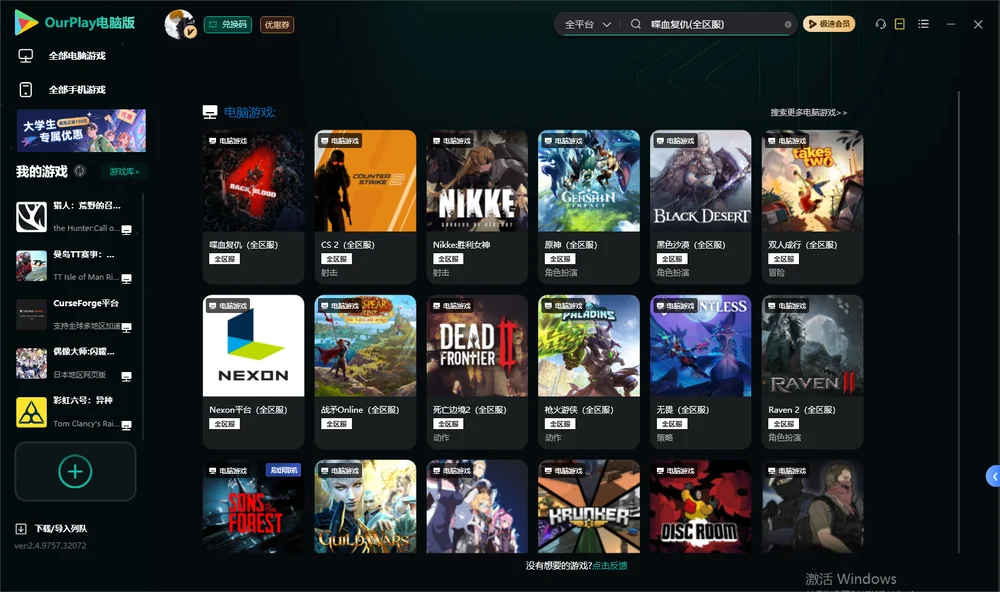Open the Counter Strike 2 cover
This screenshot has height=592, width=1000.
pos(365,181)
